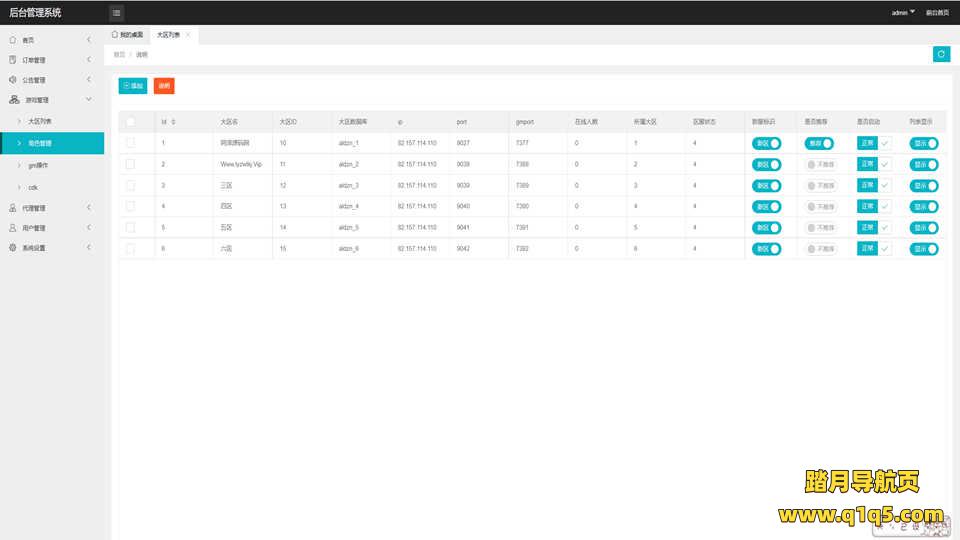
Task: Click the 订单管理 order icon in sidebar
Action: pos(13,60)
